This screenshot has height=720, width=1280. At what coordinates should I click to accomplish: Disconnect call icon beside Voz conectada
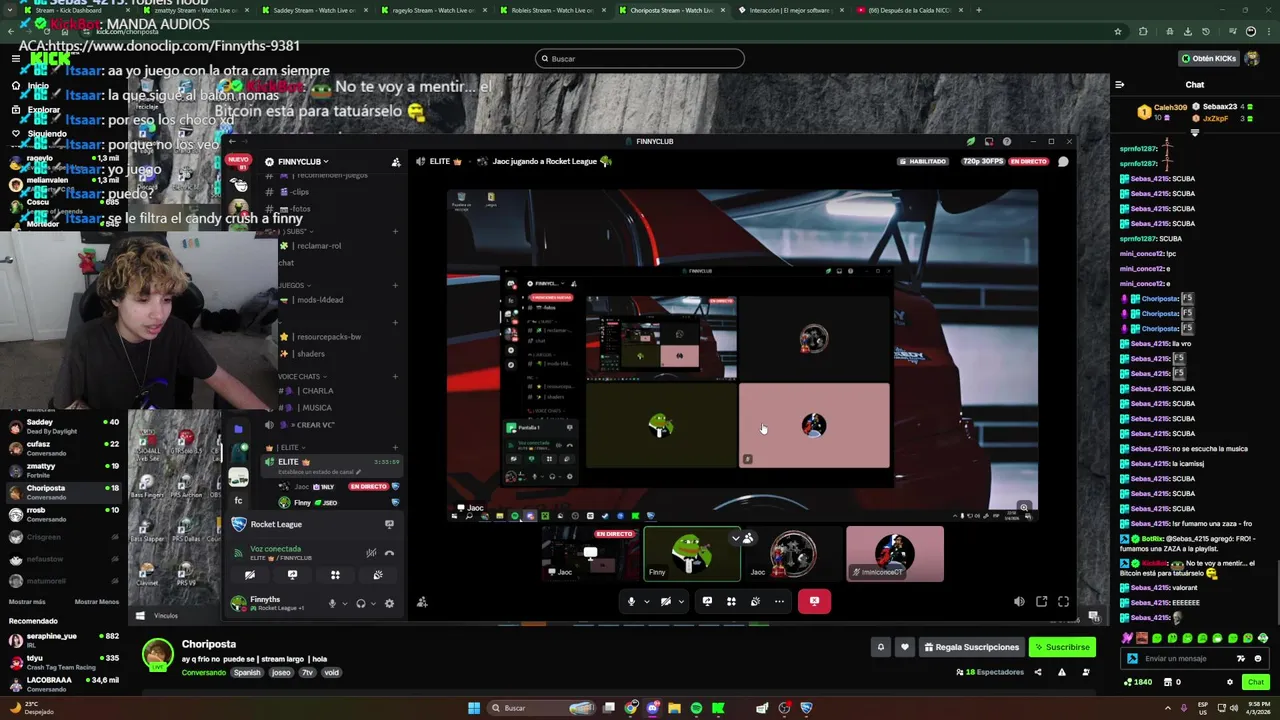(389, 552)
